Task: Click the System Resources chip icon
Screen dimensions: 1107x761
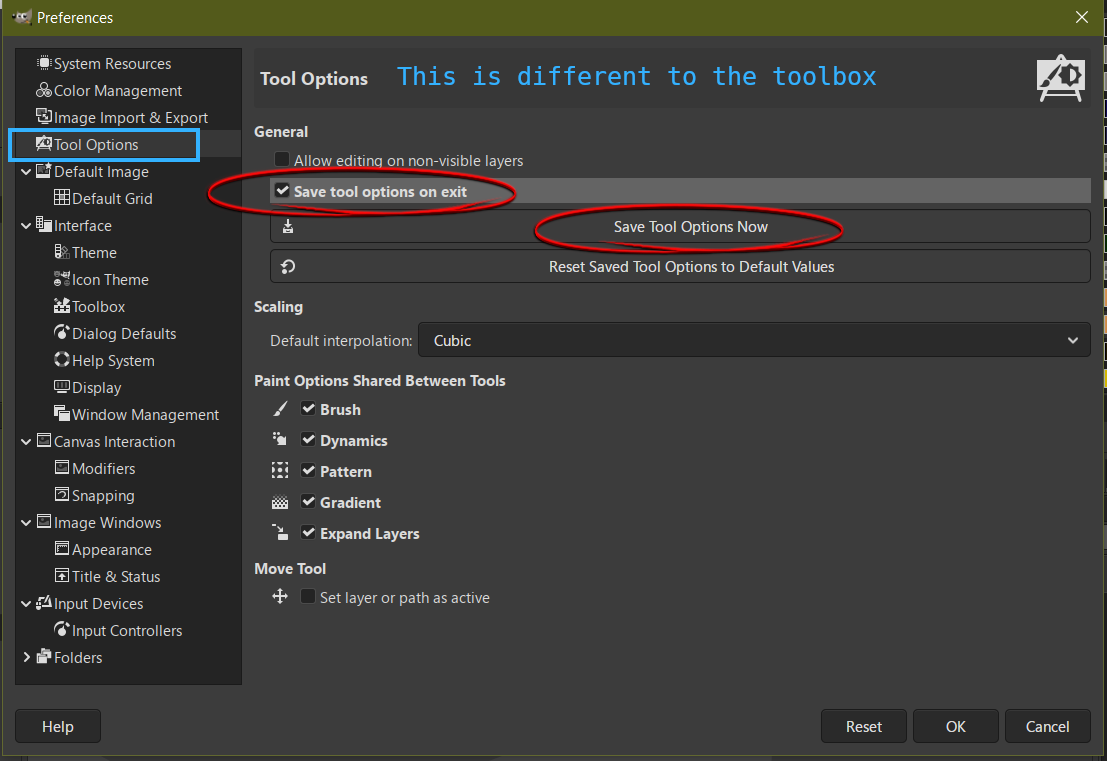Action: 44,63
